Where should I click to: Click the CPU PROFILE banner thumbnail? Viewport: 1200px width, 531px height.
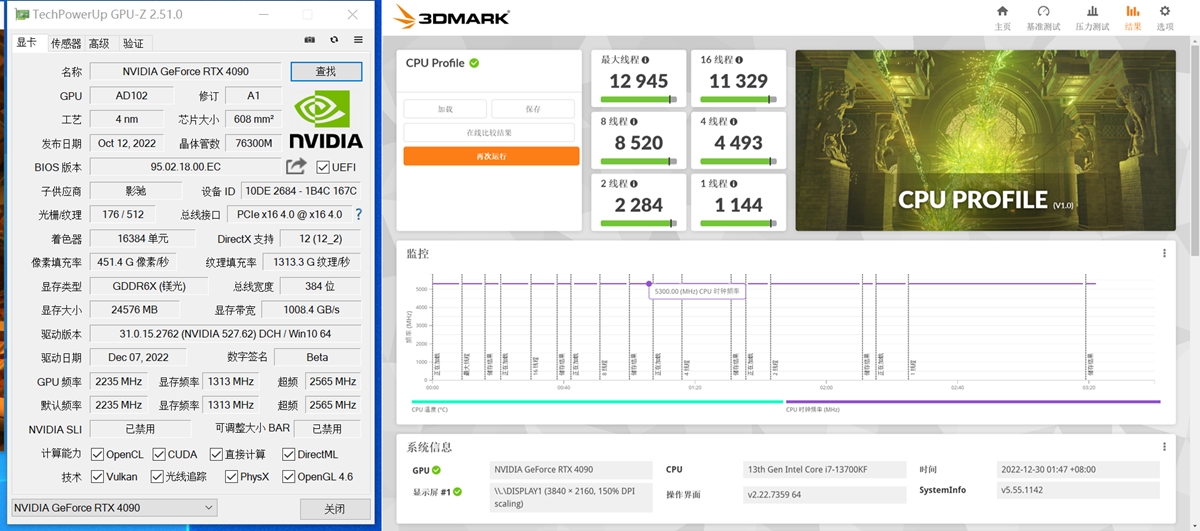(x=986, y=141)
